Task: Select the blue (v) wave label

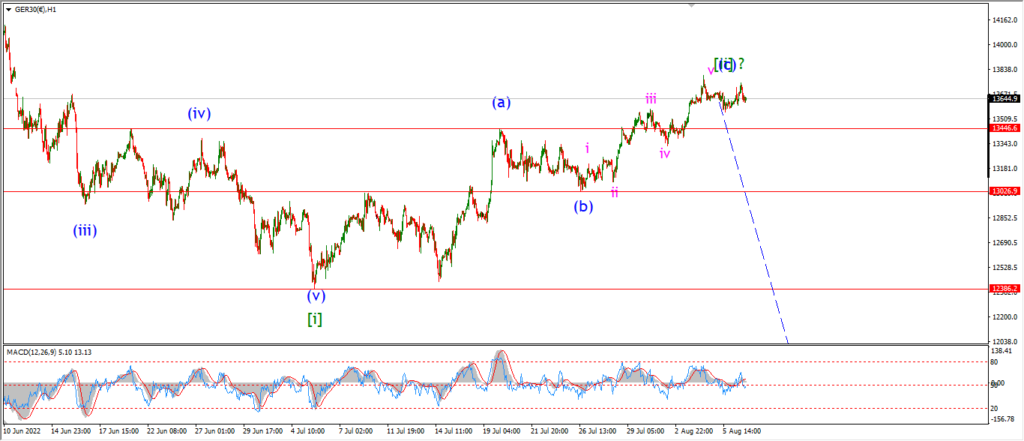Action: (316, 295)
